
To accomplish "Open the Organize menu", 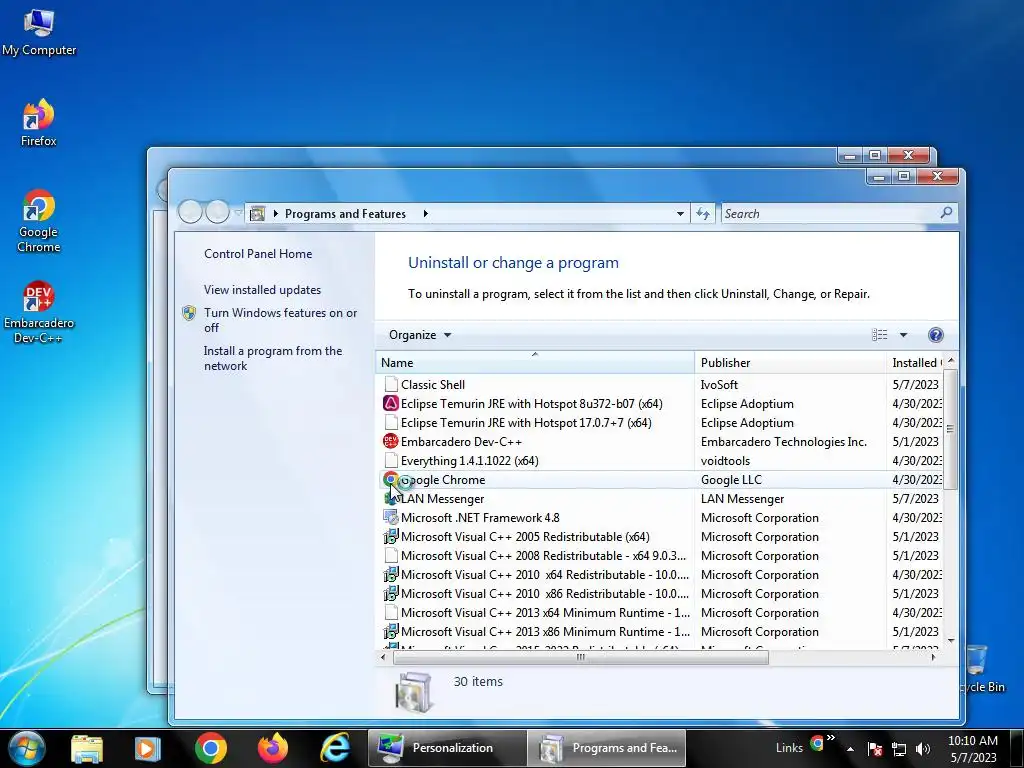I will [x=420, y=335].
